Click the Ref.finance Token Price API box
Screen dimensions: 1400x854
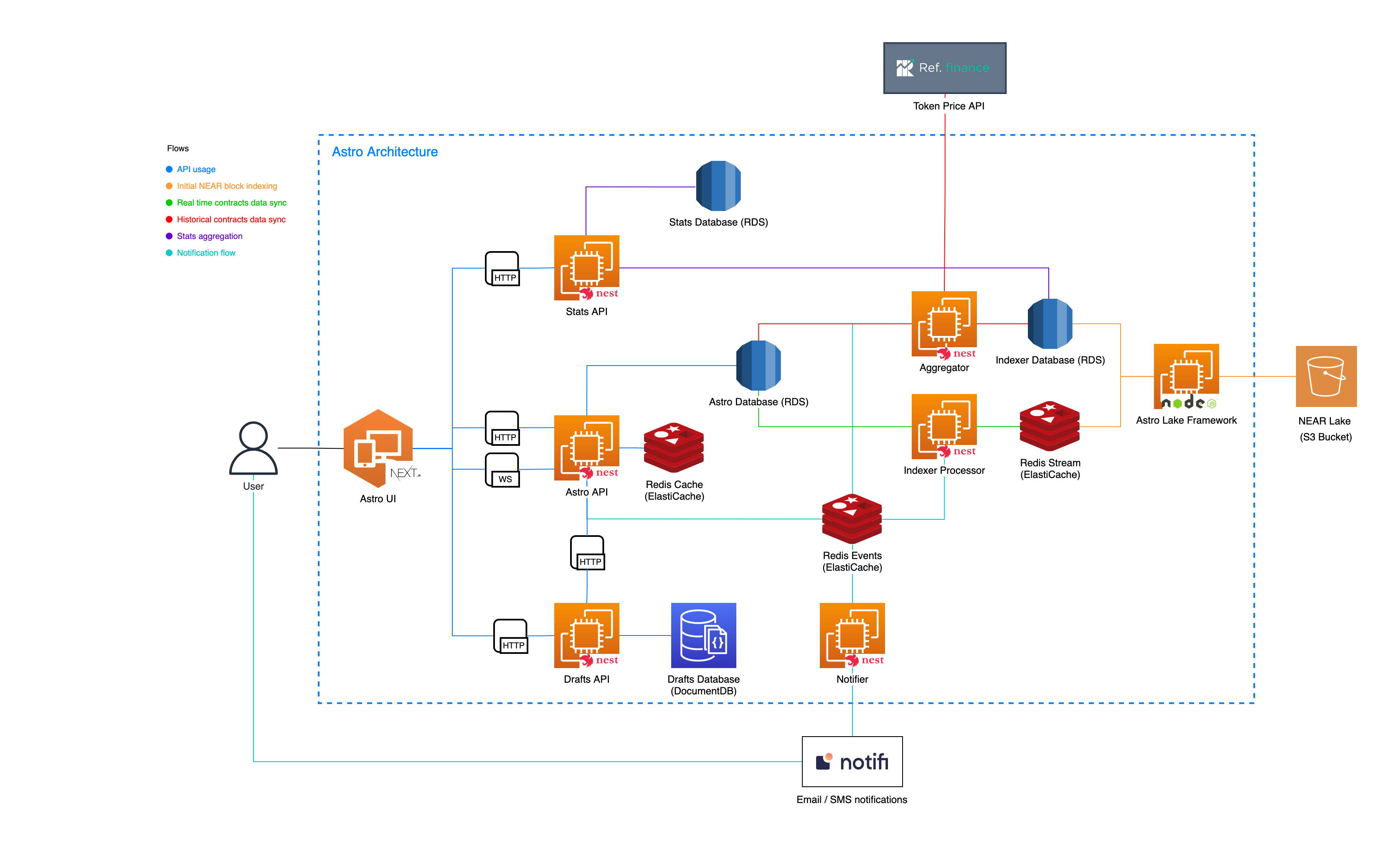tap(944, 68)
